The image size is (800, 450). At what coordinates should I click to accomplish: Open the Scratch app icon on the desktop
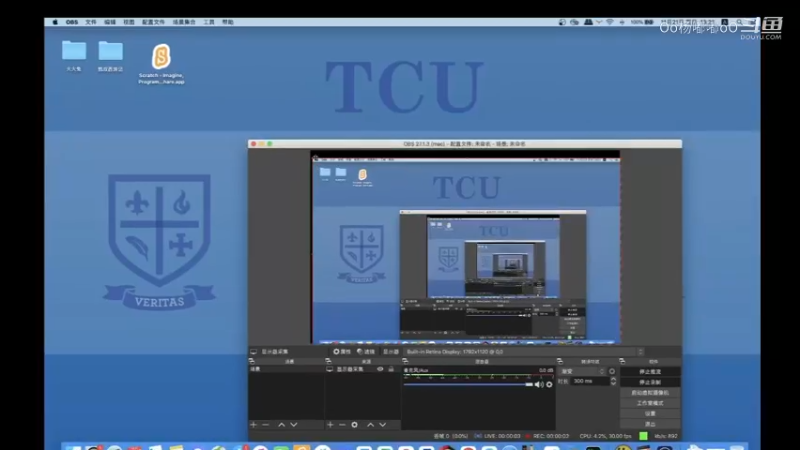point(161,56)
